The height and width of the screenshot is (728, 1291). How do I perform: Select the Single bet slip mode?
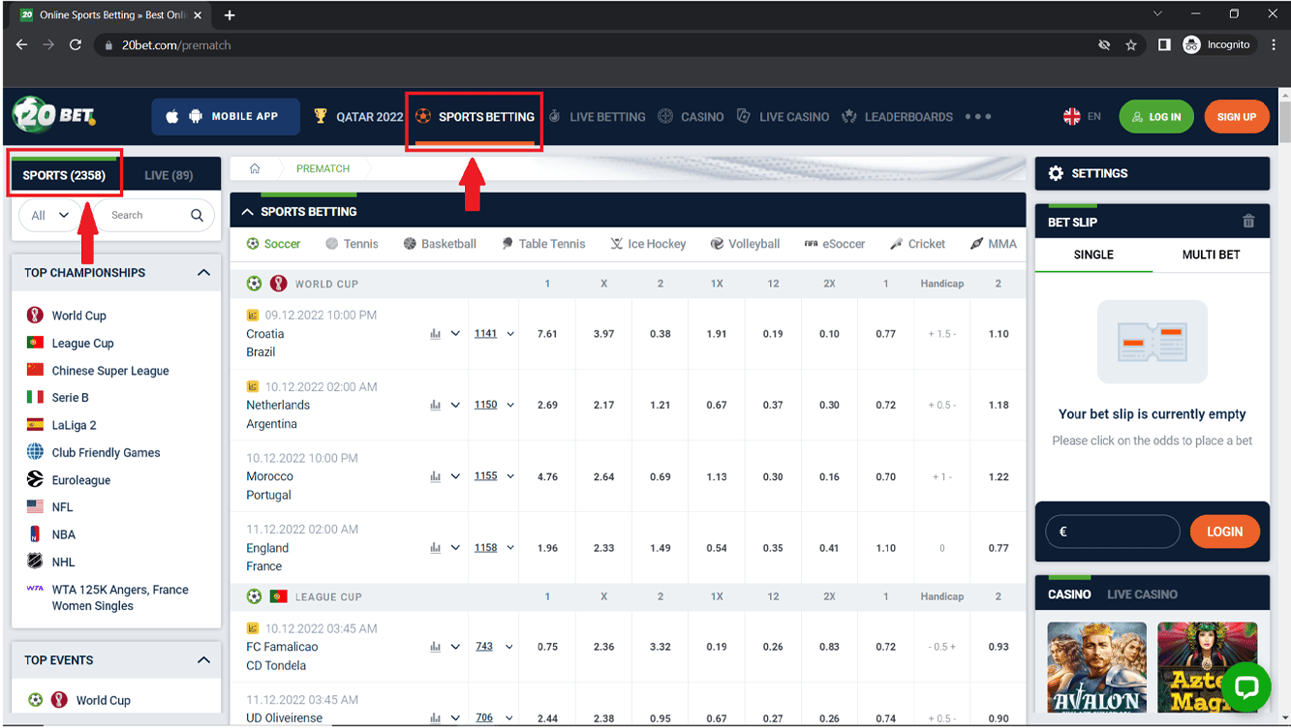[x=1093, y=255]
